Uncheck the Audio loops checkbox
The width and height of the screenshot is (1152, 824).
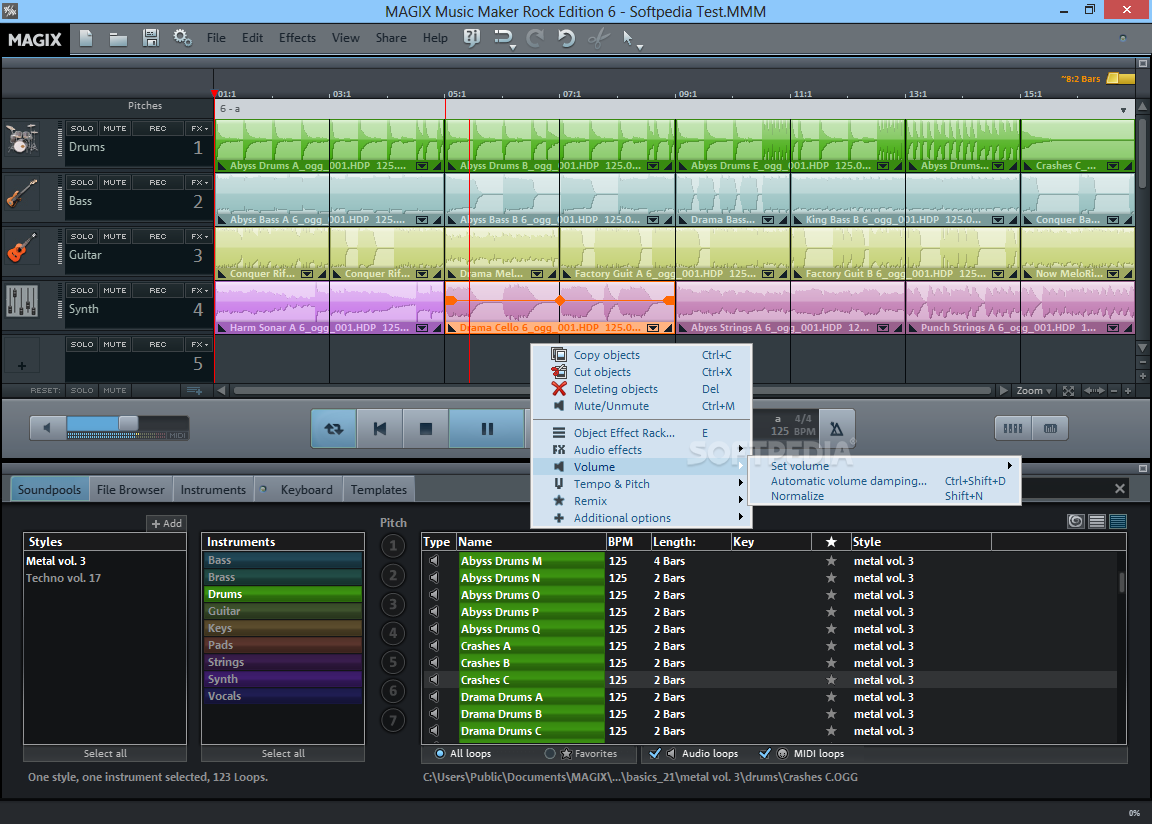pos(655,753)
